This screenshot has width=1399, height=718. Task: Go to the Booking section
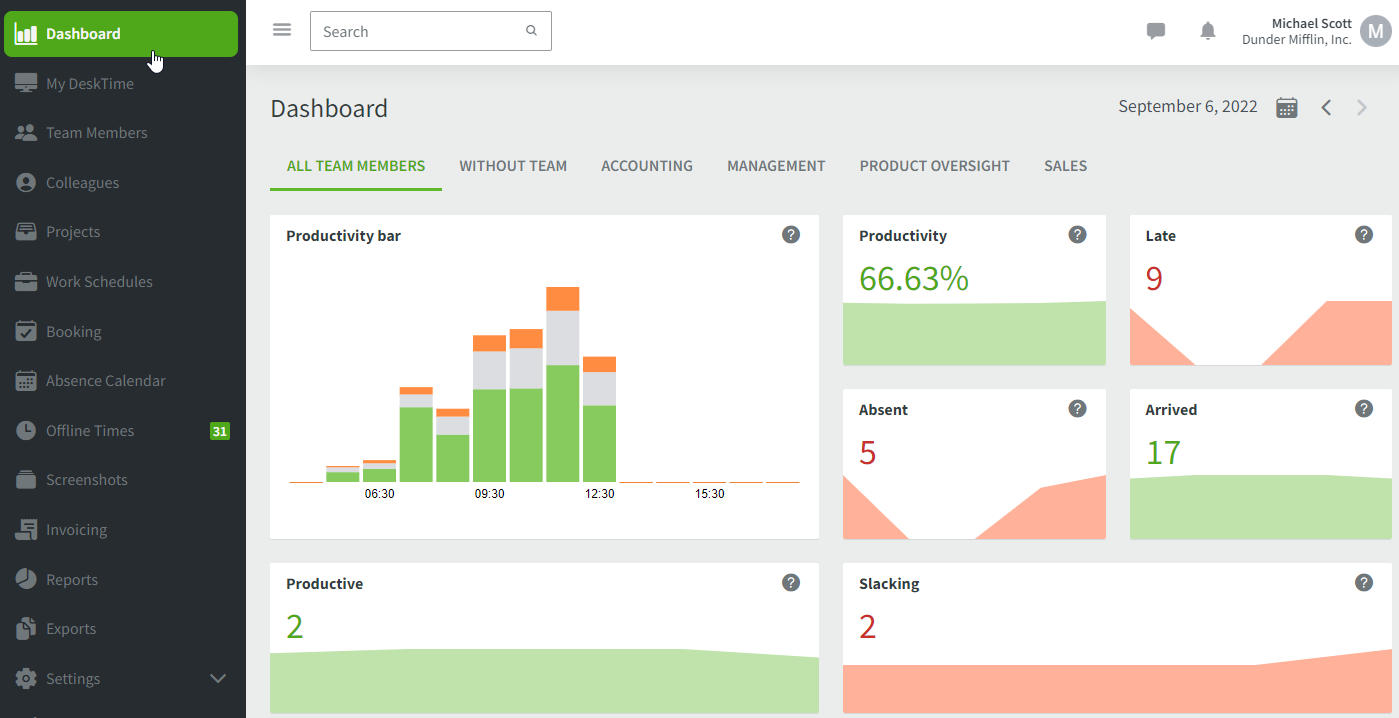click(x=73, y=331)
